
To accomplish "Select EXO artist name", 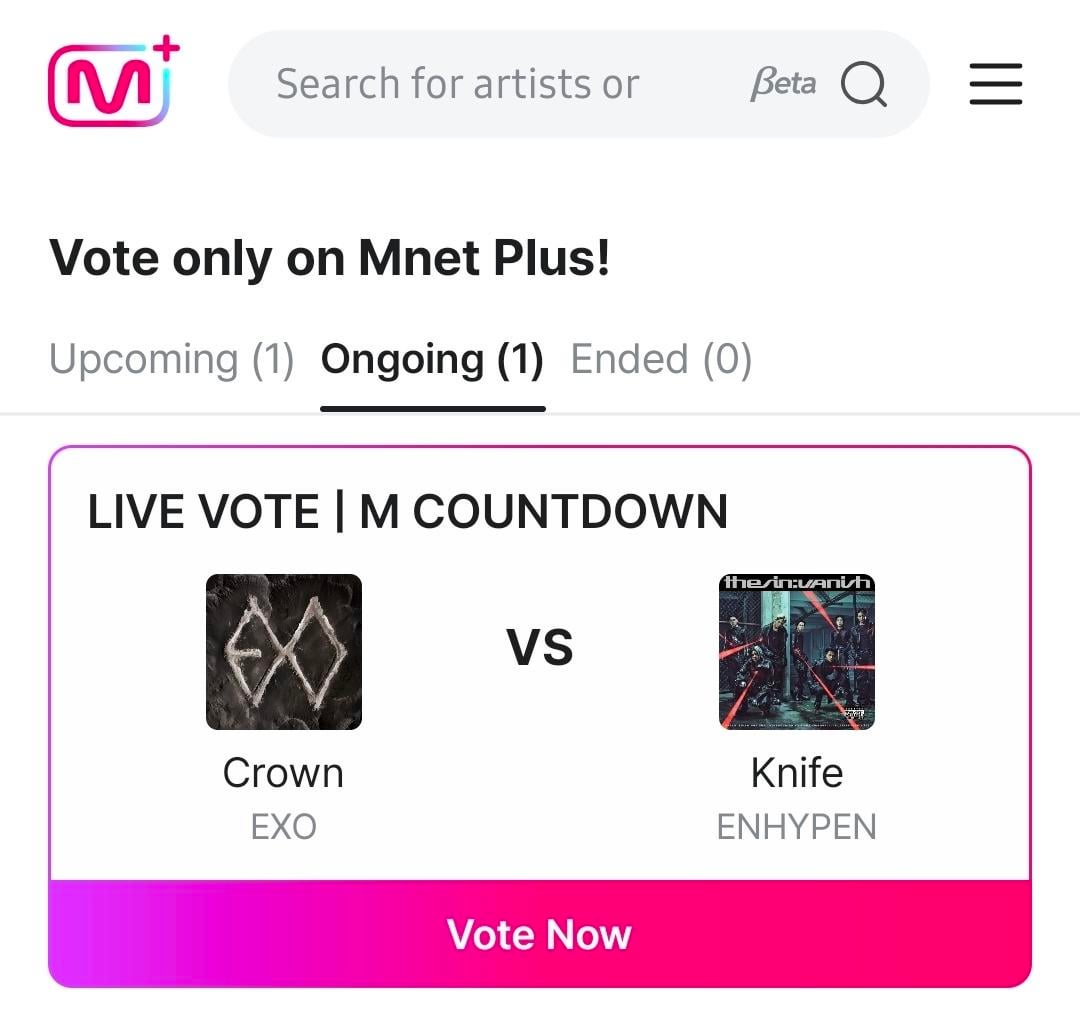I will tap(284, 826).
